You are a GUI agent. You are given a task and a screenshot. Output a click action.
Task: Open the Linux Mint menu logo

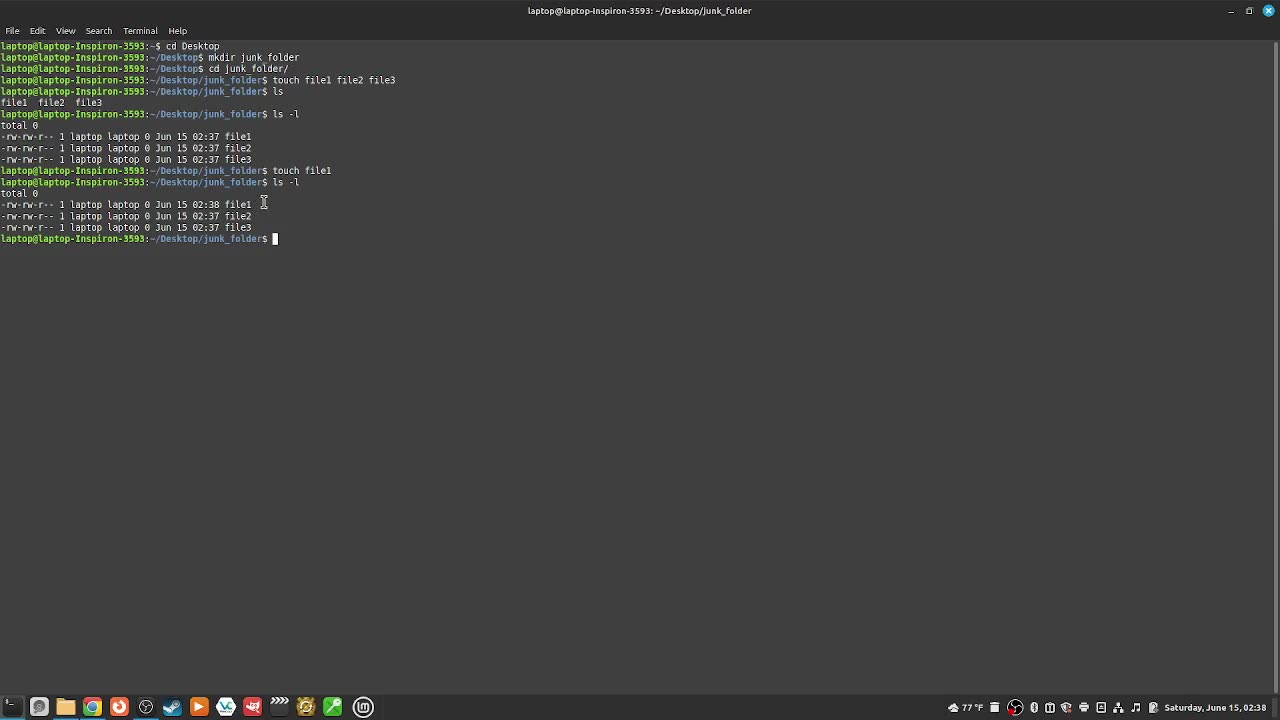(x=363, y=707)
